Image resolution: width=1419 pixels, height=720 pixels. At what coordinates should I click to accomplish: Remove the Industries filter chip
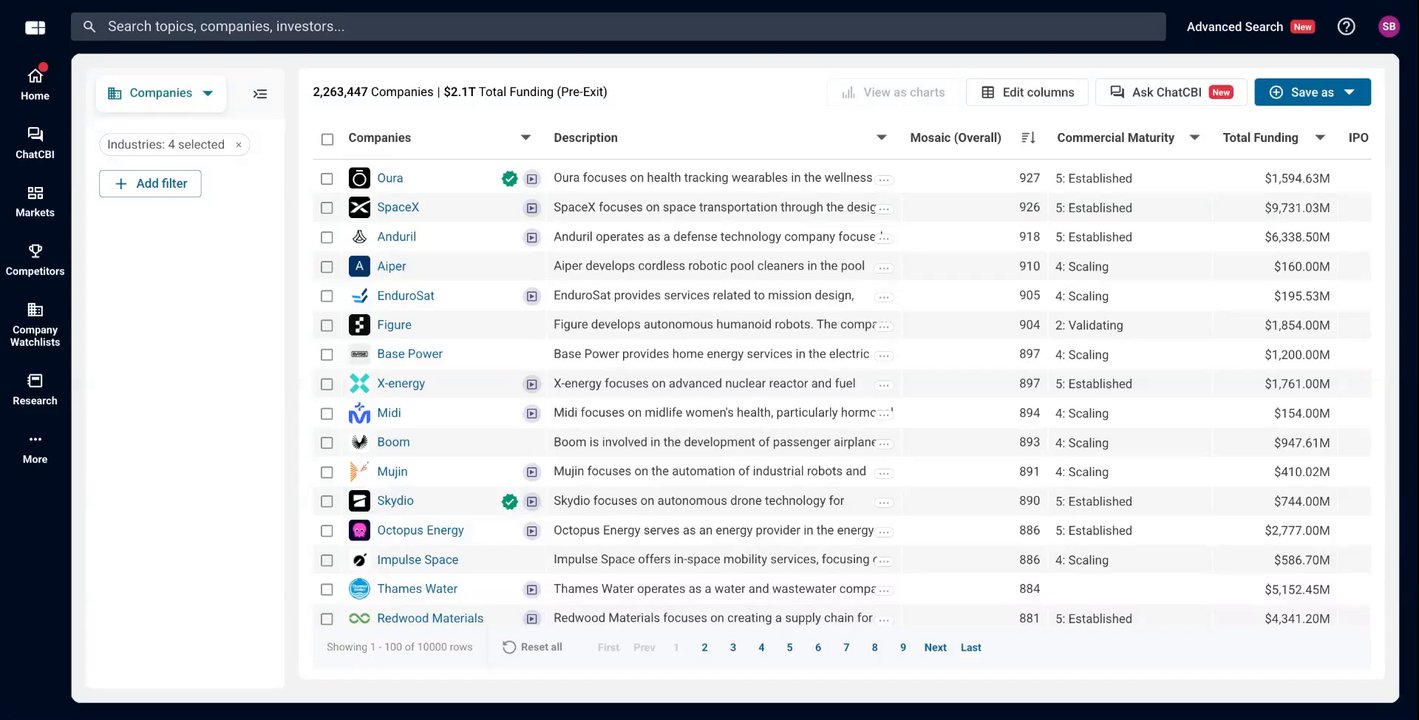coord(238,145)
